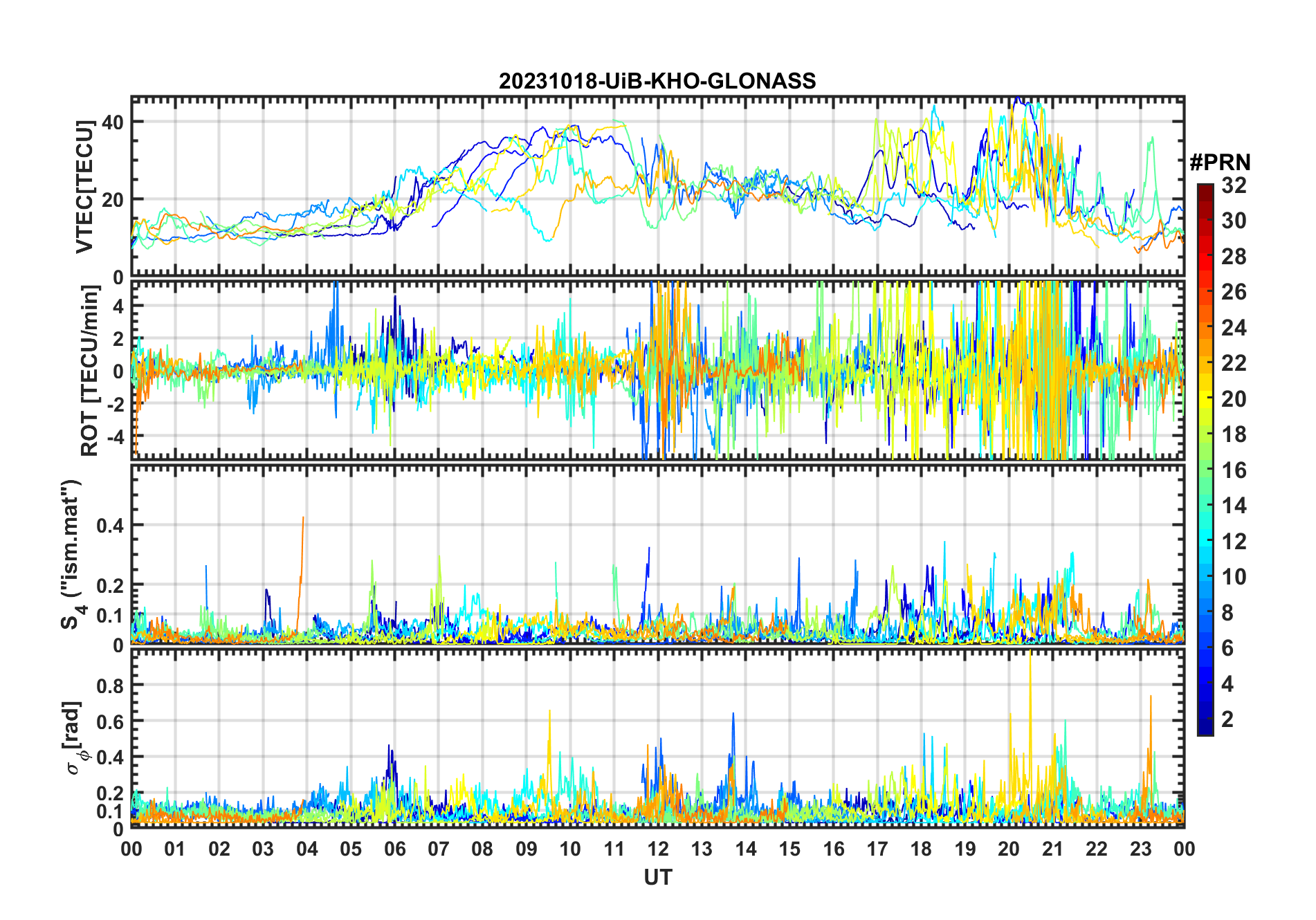Click ROT y-axis tick -4

point(115,436)
